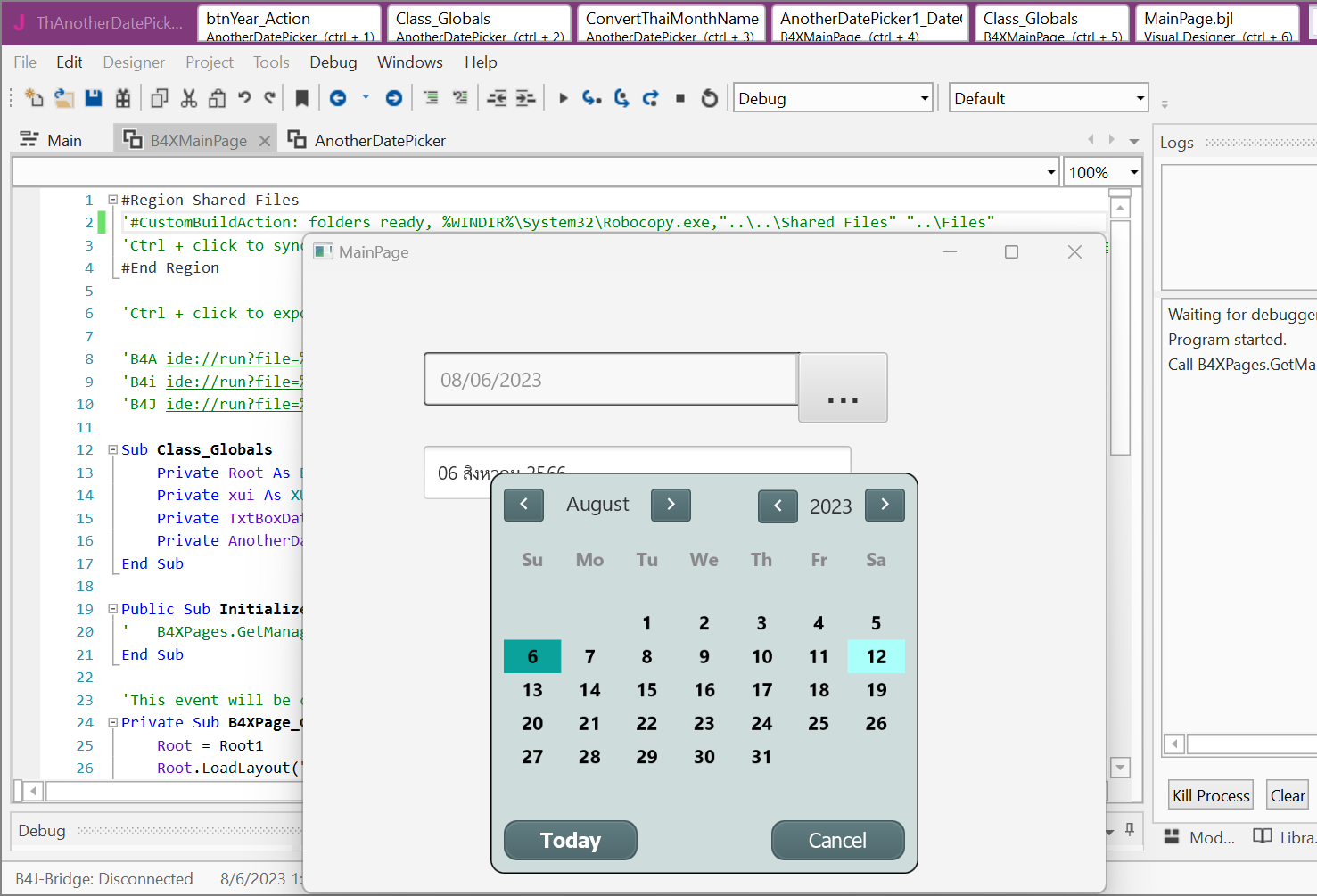This screenshot has height=896, width=1317.
Task: Click the Cut scissors icon
Action: 188,98
